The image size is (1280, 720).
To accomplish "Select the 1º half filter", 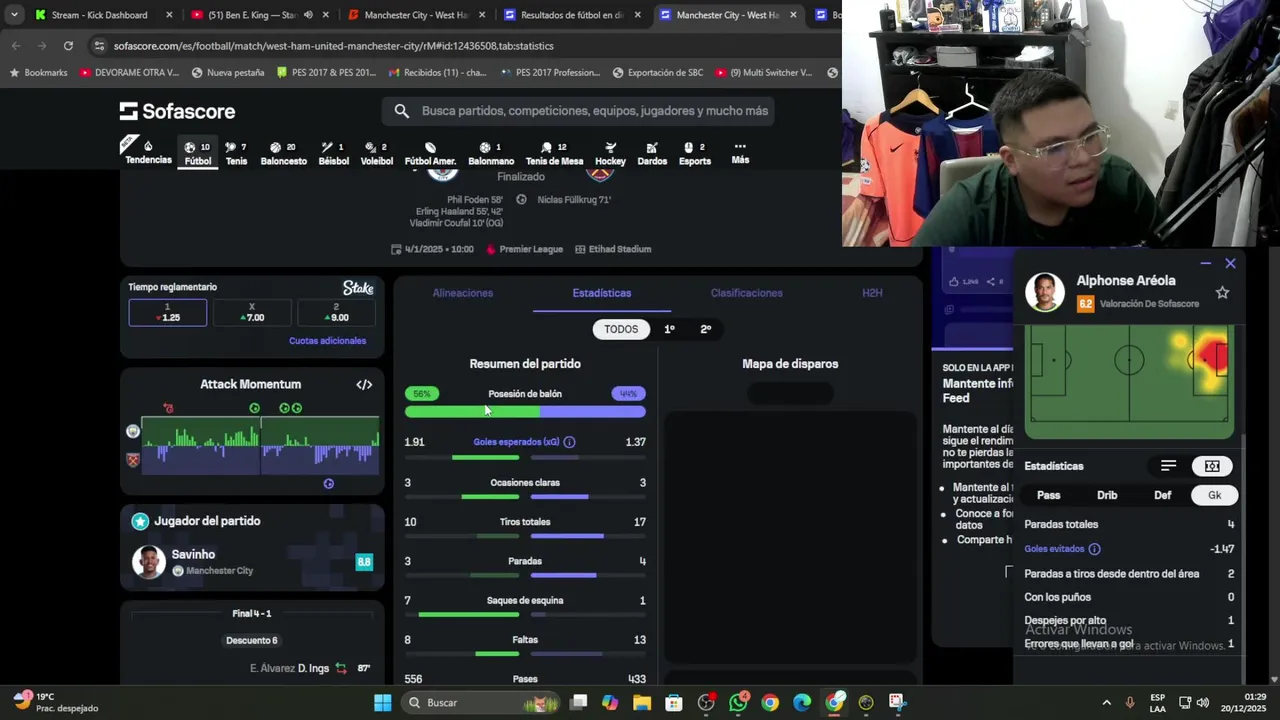I will coord(669,329).
